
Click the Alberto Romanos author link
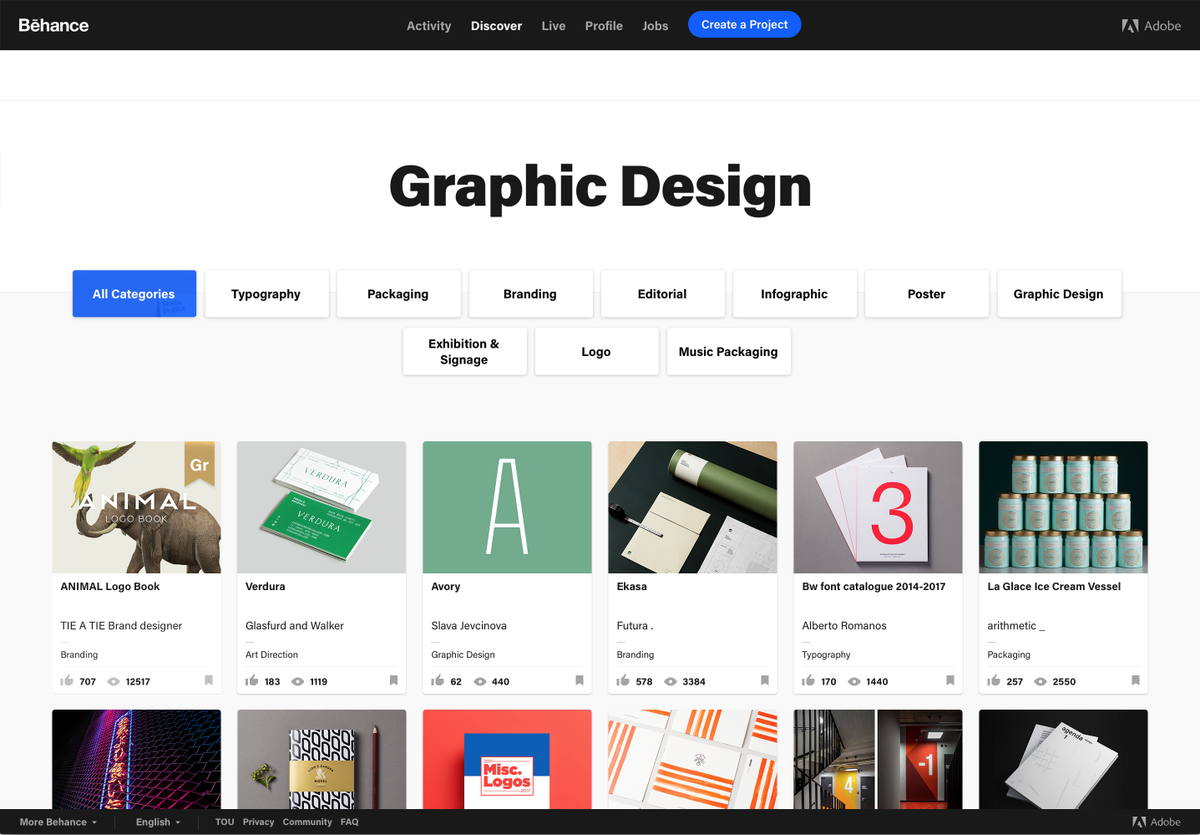844,626
